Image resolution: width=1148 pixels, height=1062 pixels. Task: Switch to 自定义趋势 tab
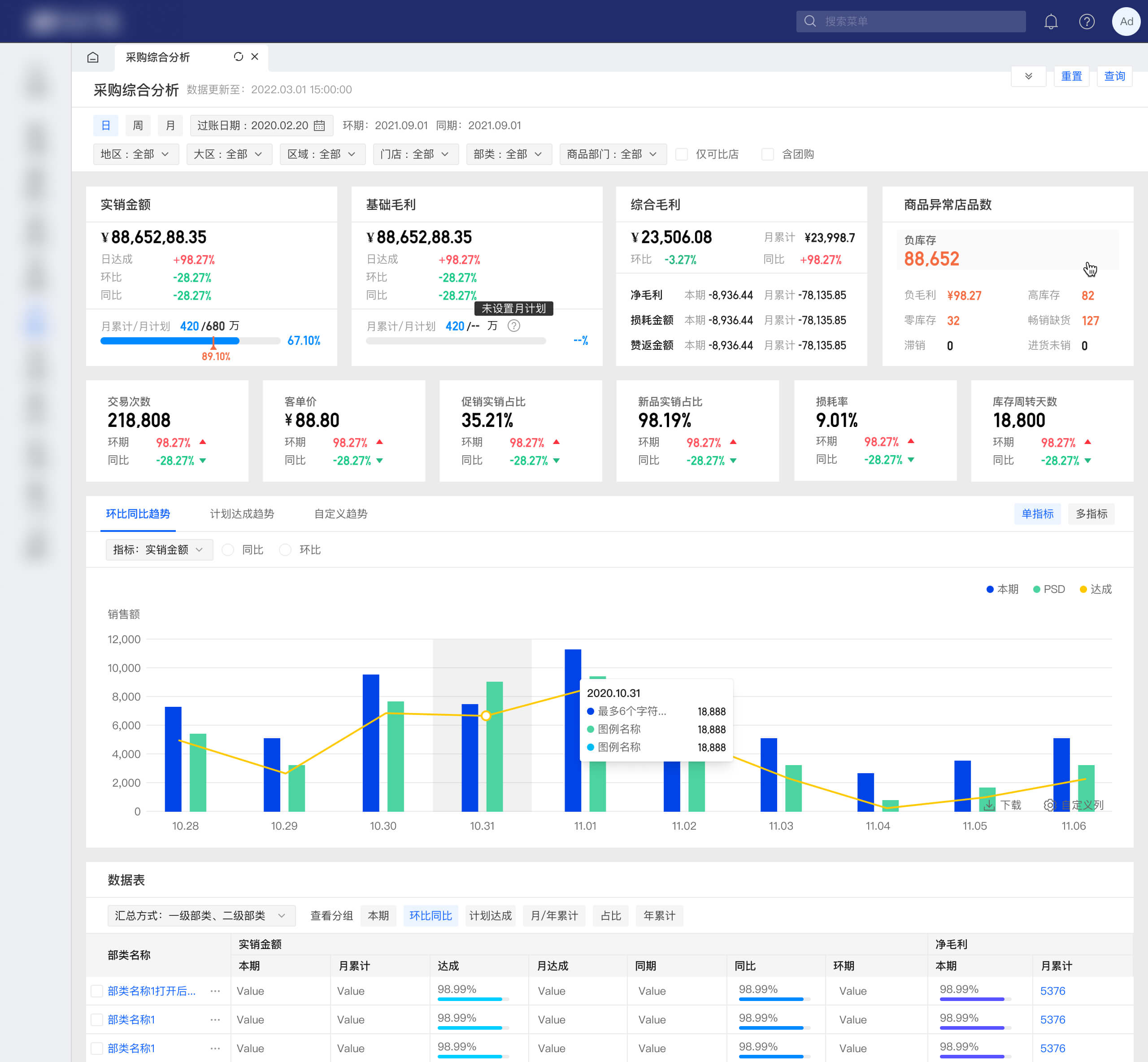[x=341, y=514]
